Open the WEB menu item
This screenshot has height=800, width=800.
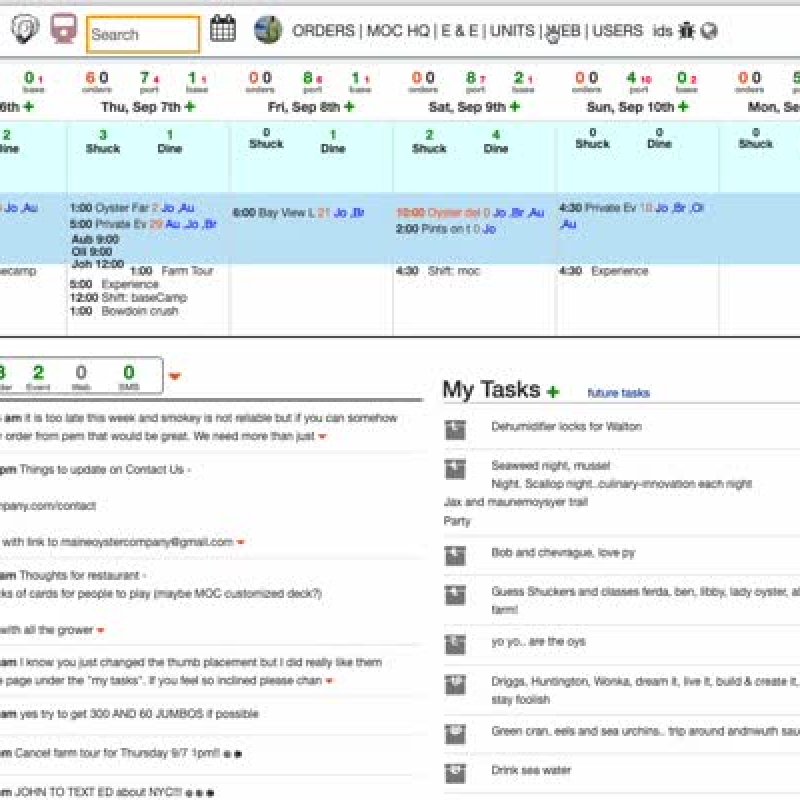pyautogui.click(x=563, y=31)
